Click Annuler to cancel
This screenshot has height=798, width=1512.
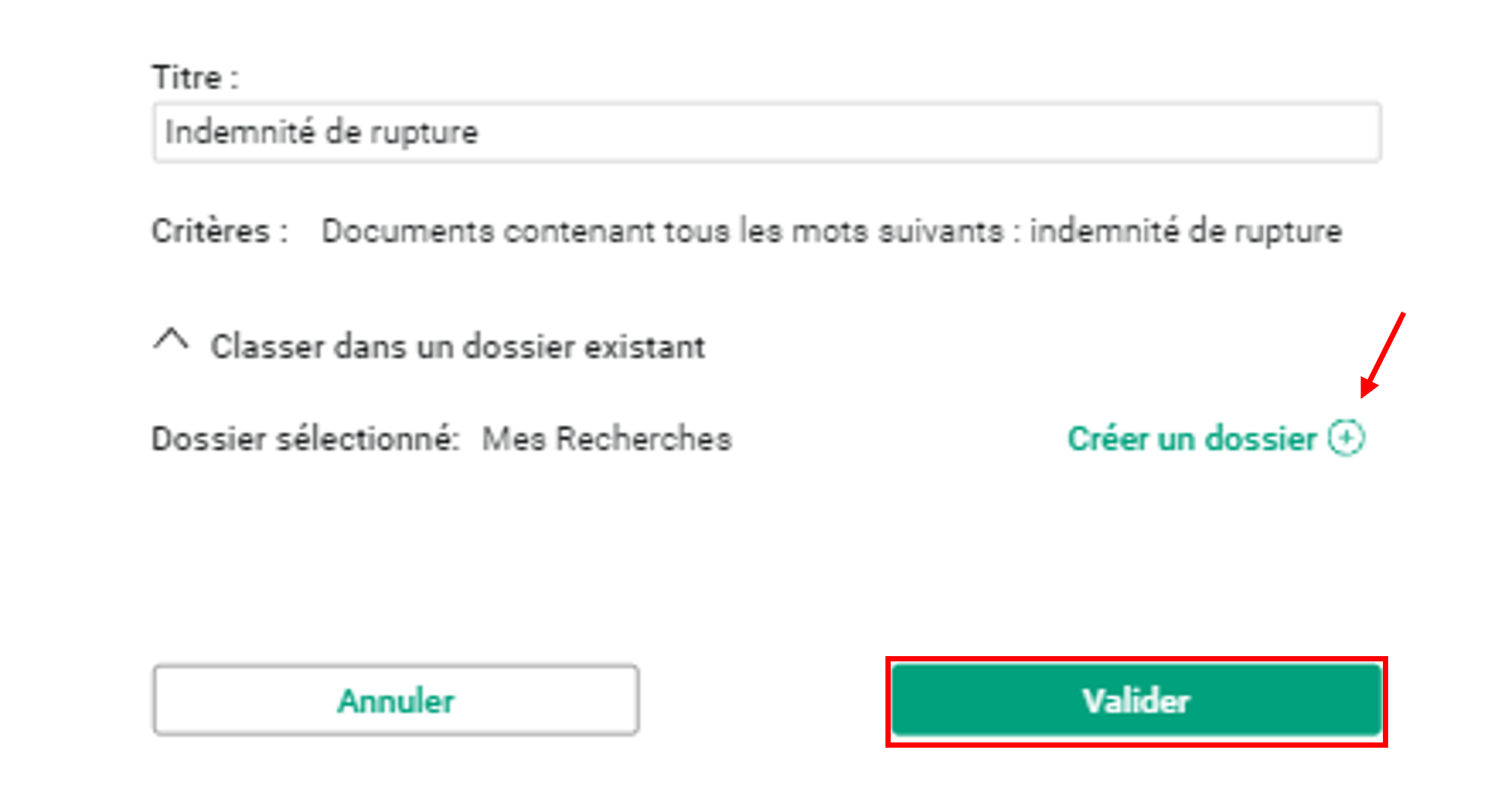396,700
